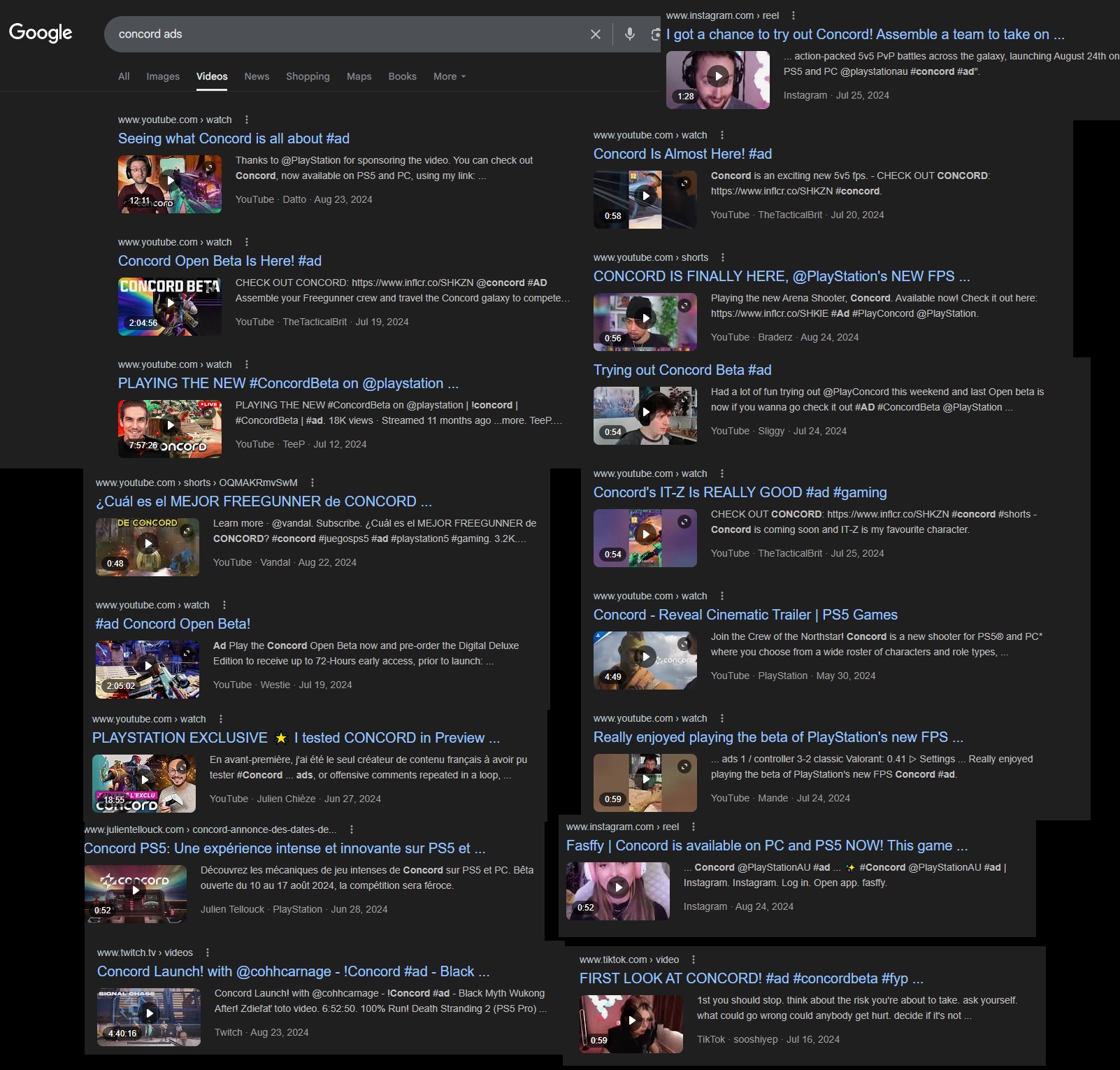Open 'PLAYING THE NEW #ConcordBeta on @playstation' link
1120x1070 pixels.
point(288,383)
